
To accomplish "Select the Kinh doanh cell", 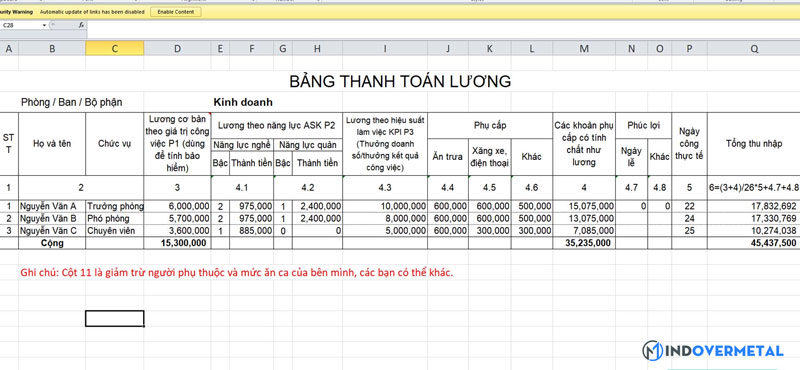I will pos(243,102).
